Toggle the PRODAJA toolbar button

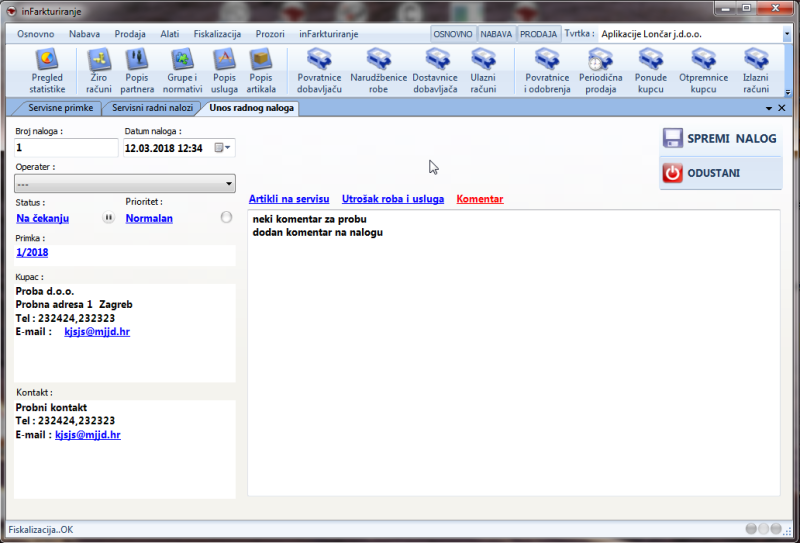pyautogui.click(x=539, y=34)
